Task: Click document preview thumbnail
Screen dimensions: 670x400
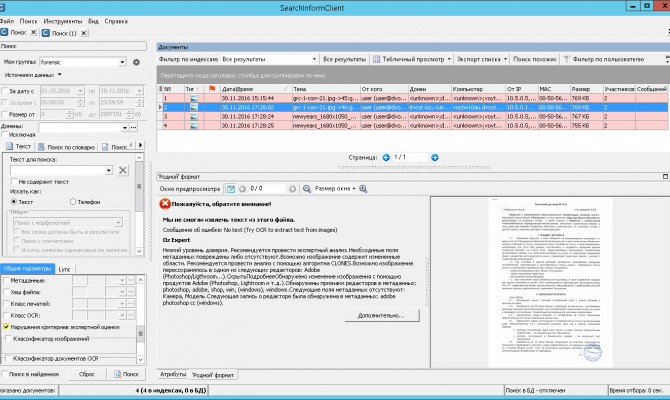Action: [x=550, y=282]
